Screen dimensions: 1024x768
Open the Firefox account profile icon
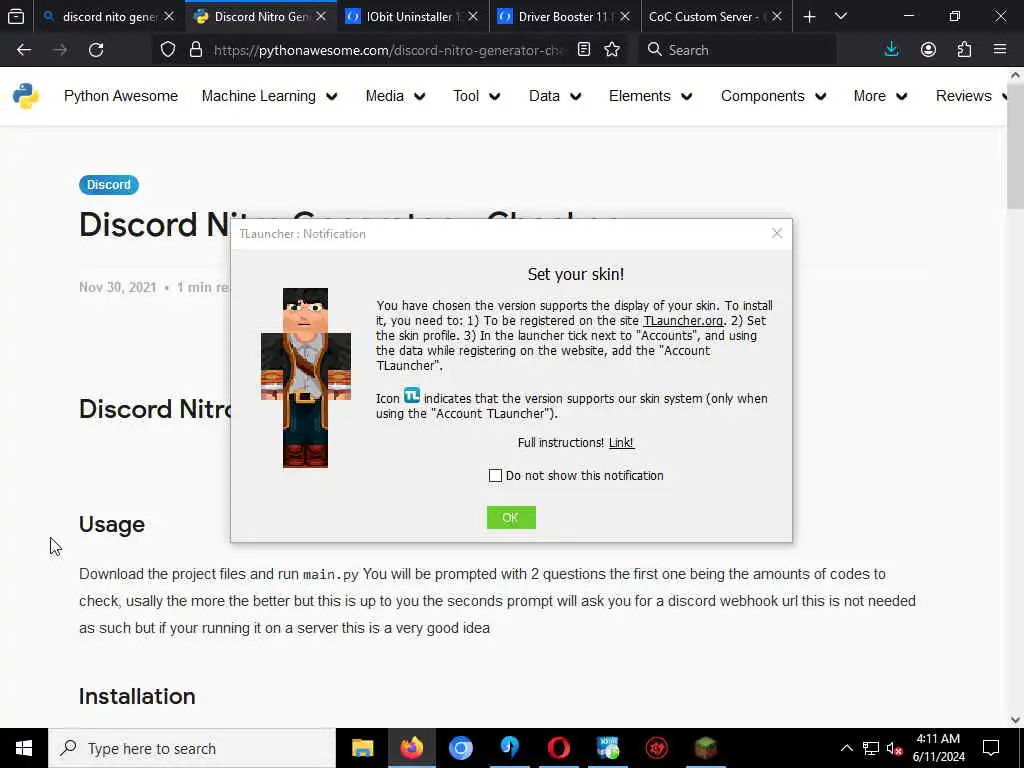928,50
